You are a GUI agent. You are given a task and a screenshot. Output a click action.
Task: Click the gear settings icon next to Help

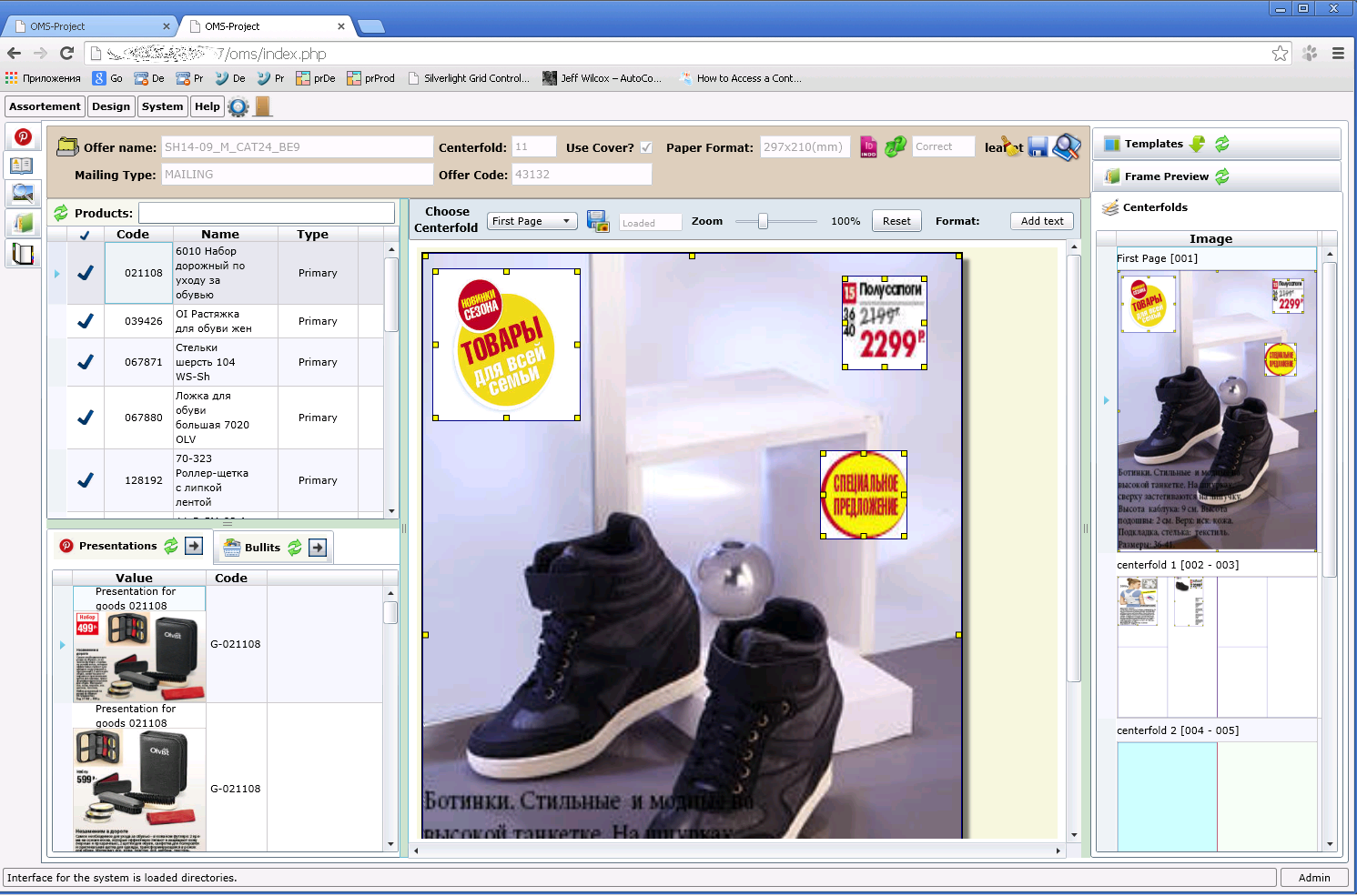(238, 106)
